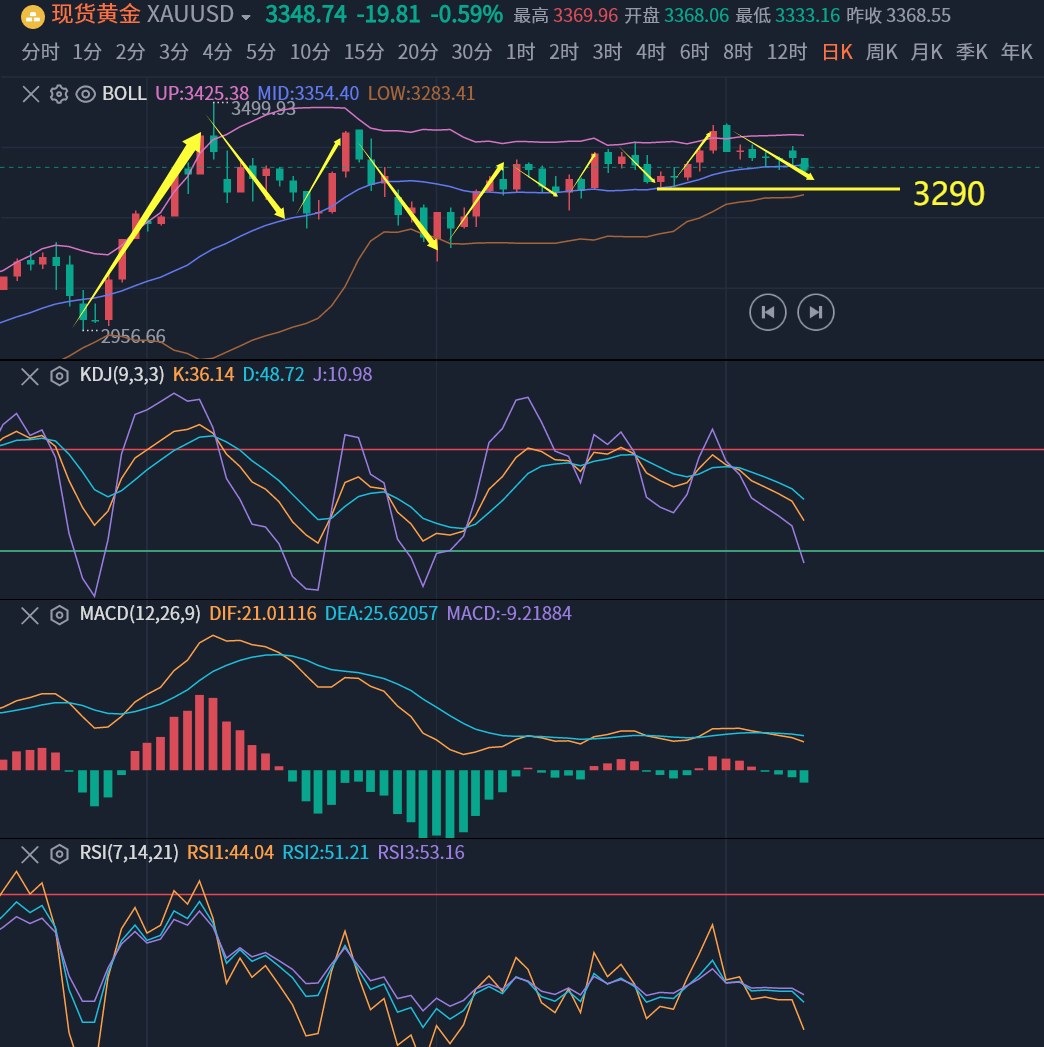Click the gold XAUUSD symbol icon
1044x1047 pixels.
pos(33,16)
